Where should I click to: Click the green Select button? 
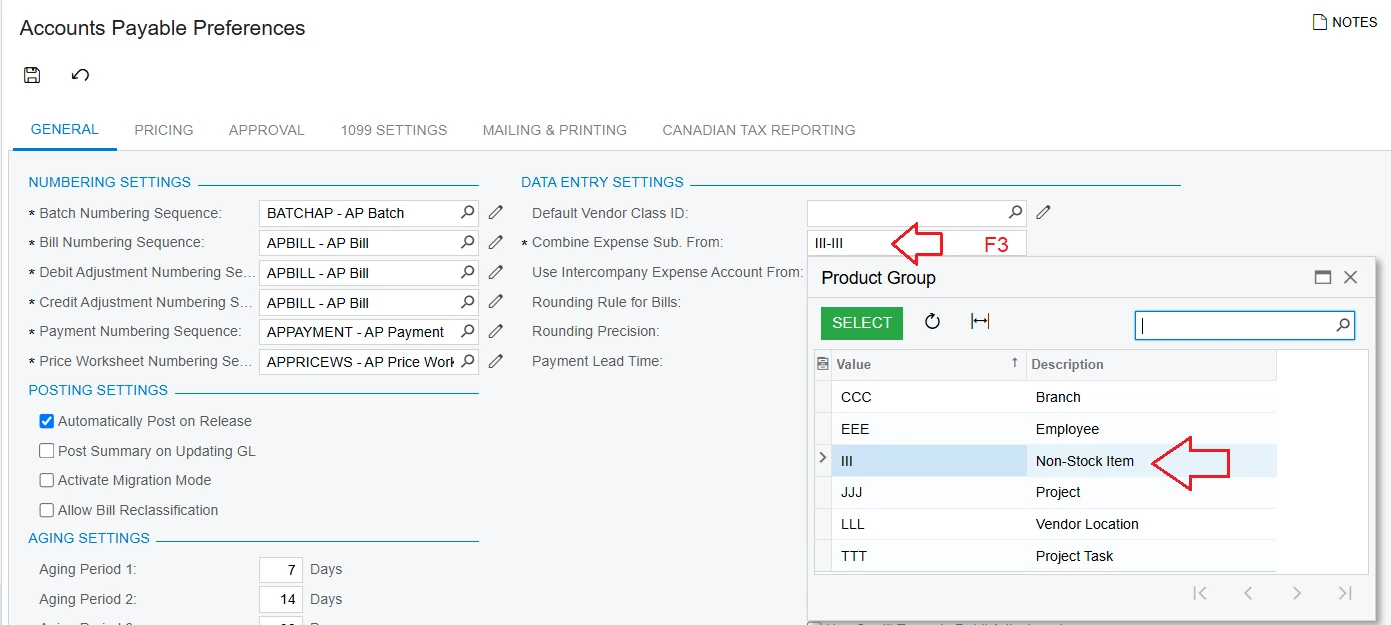click(x=862, y=323)
